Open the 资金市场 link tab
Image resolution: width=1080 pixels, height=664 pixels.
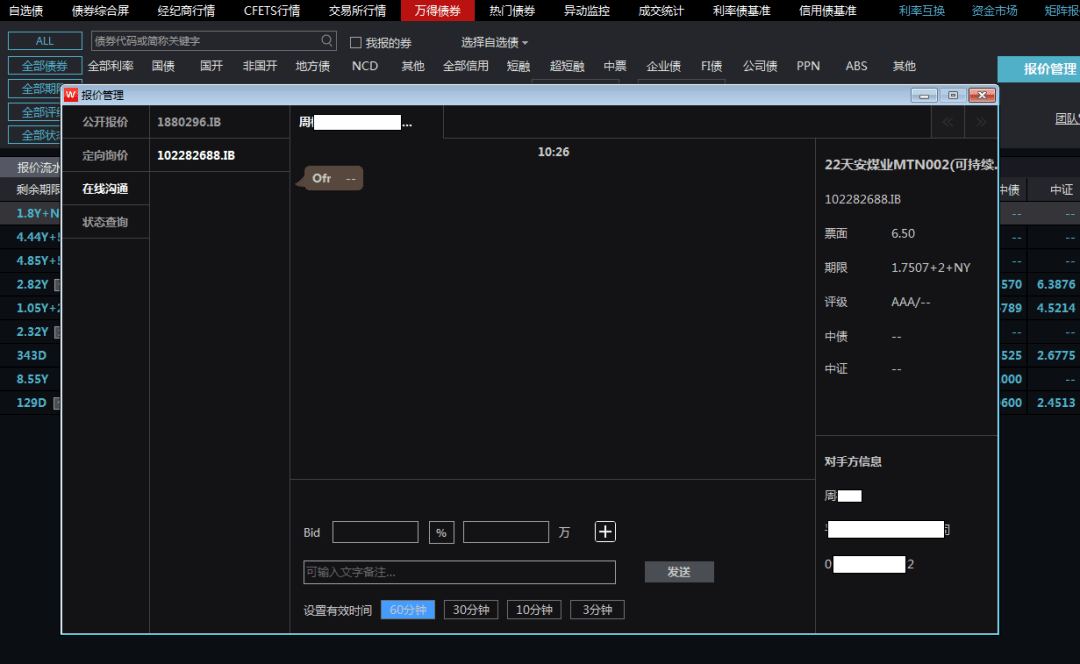click(x=995, y=10)
